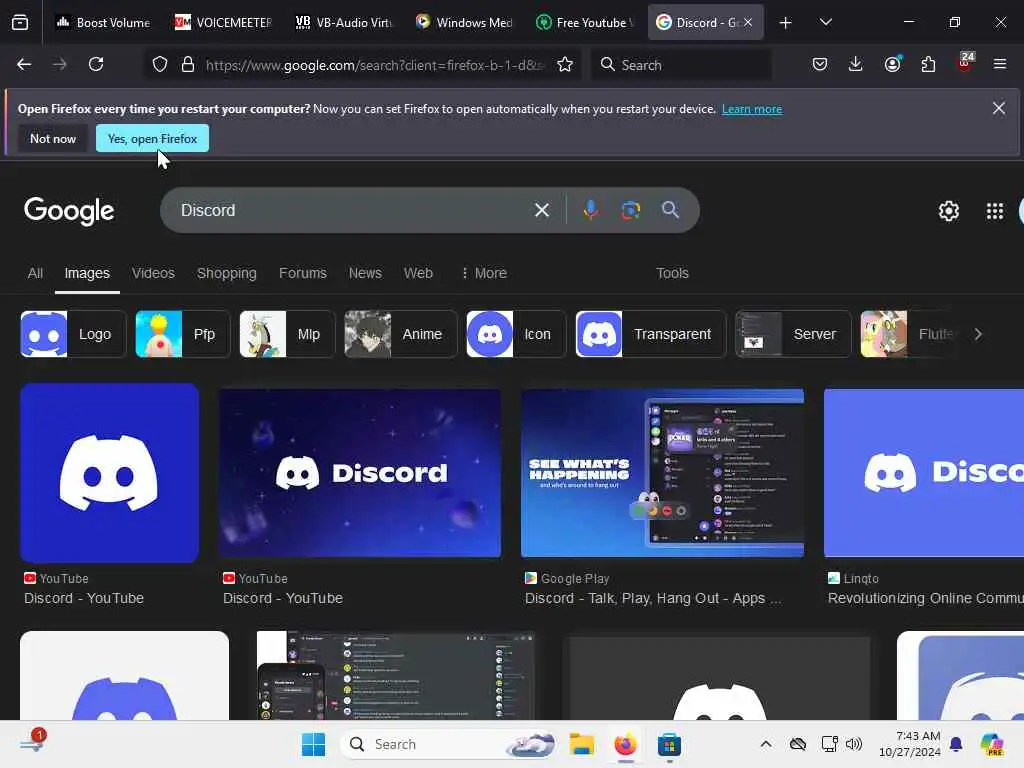Screen dimensions: 1024x768
Task: Open the Downloads panel
Action: click(856, 64)
